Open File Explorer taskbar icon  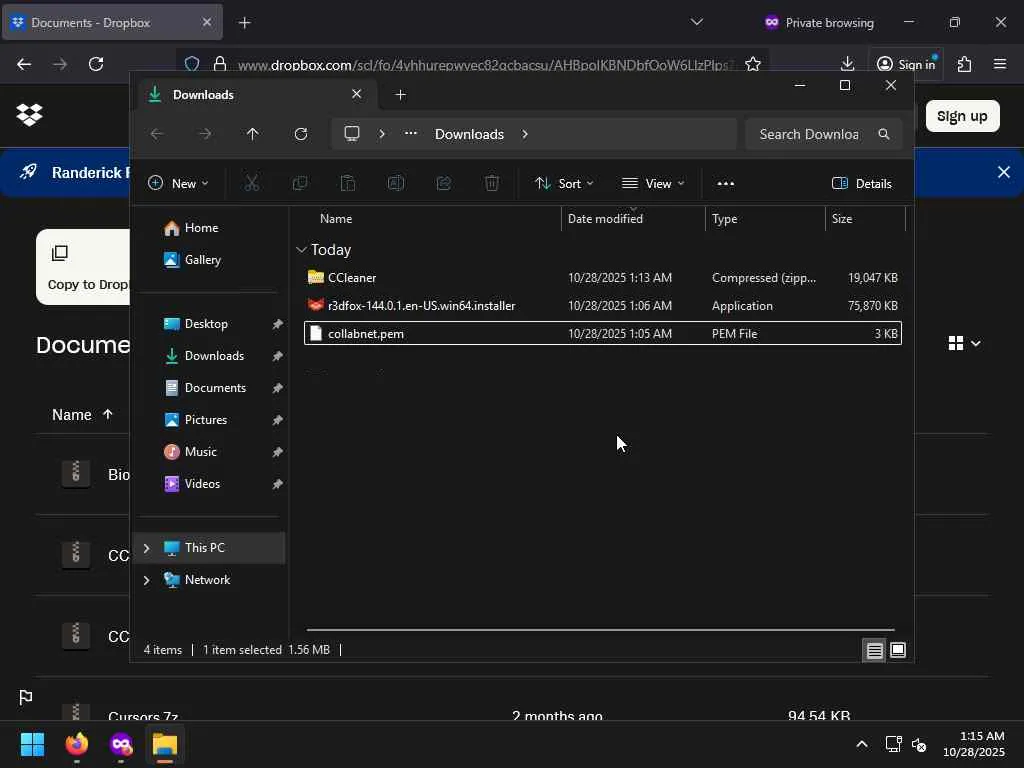[165, 744]
